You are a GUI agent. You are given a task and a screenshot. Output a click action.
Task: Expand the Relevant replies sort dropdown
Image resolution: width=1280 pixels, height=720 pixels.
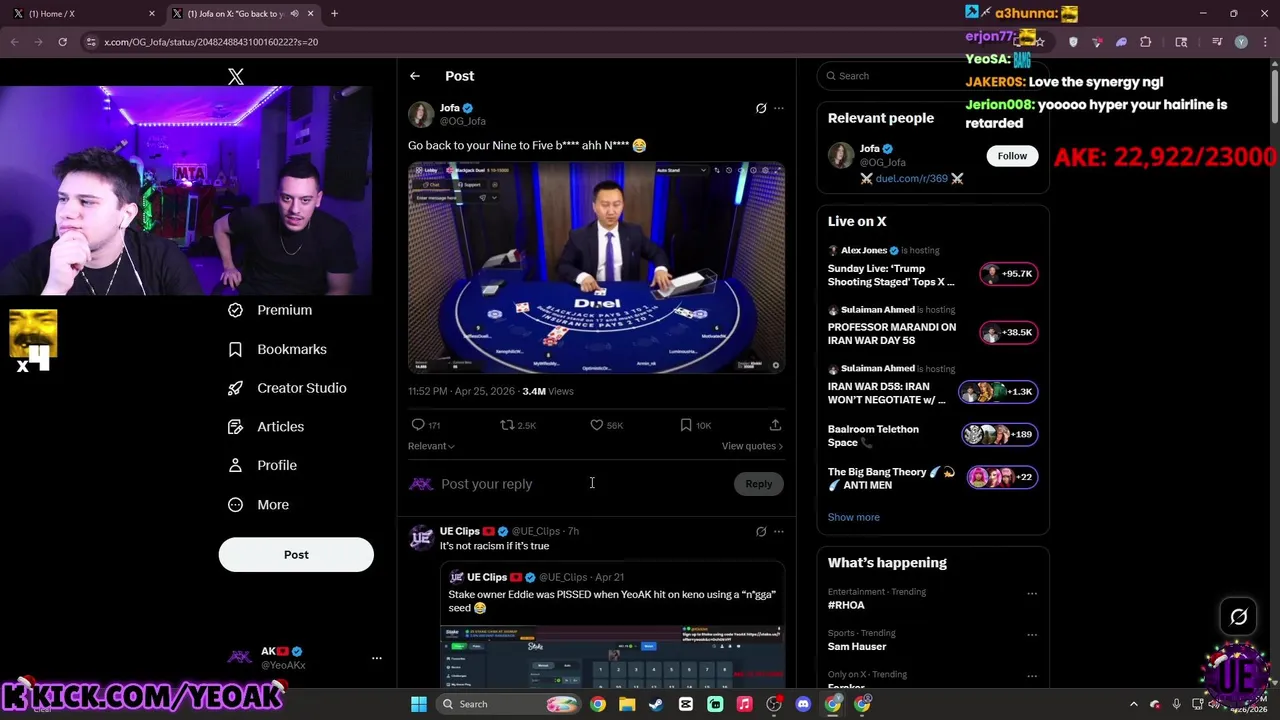click(x=431, y=446)
